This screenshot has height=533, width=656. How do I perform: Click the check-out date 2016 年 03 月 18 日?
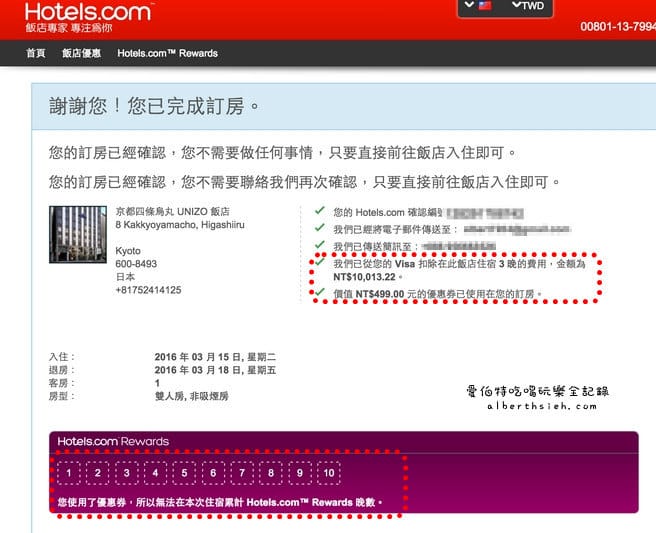pos(215,370)
